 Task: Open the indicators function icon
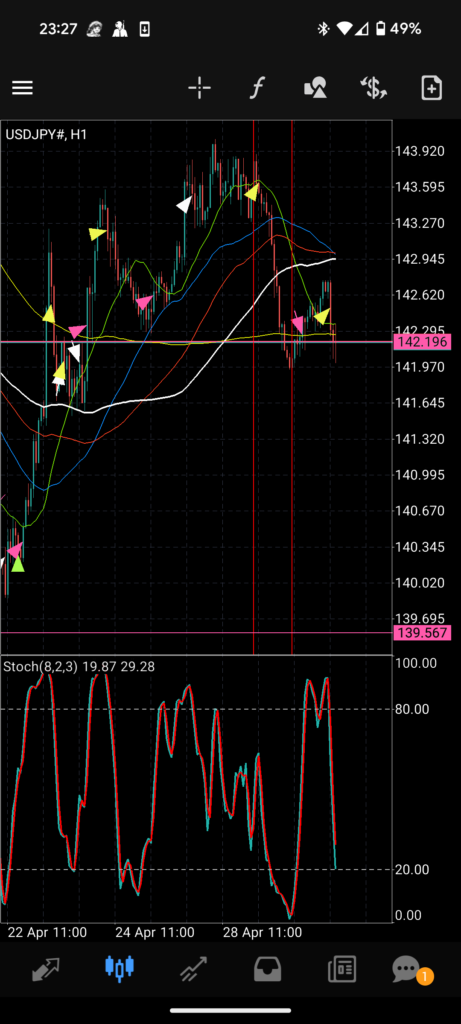point(257,88)
